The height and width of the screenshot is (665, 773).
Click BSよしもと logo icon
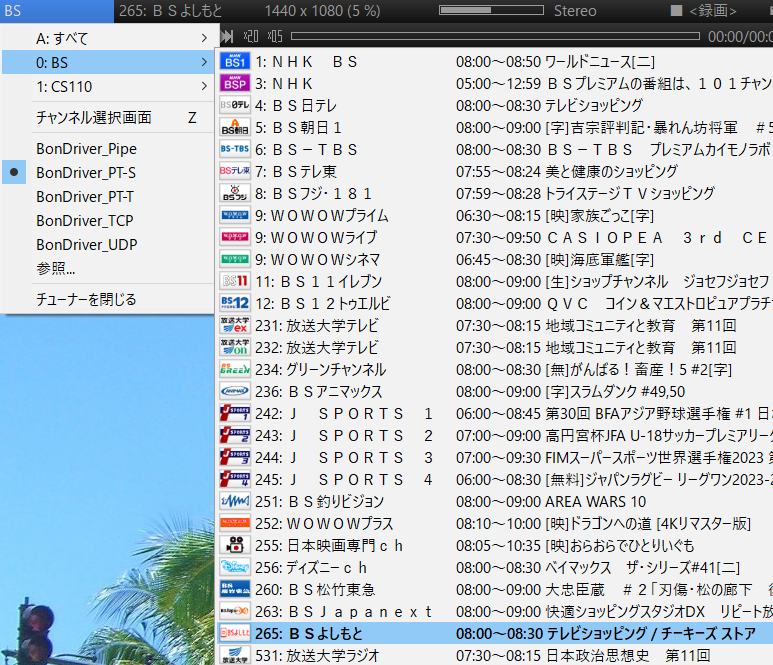point(235,633)
